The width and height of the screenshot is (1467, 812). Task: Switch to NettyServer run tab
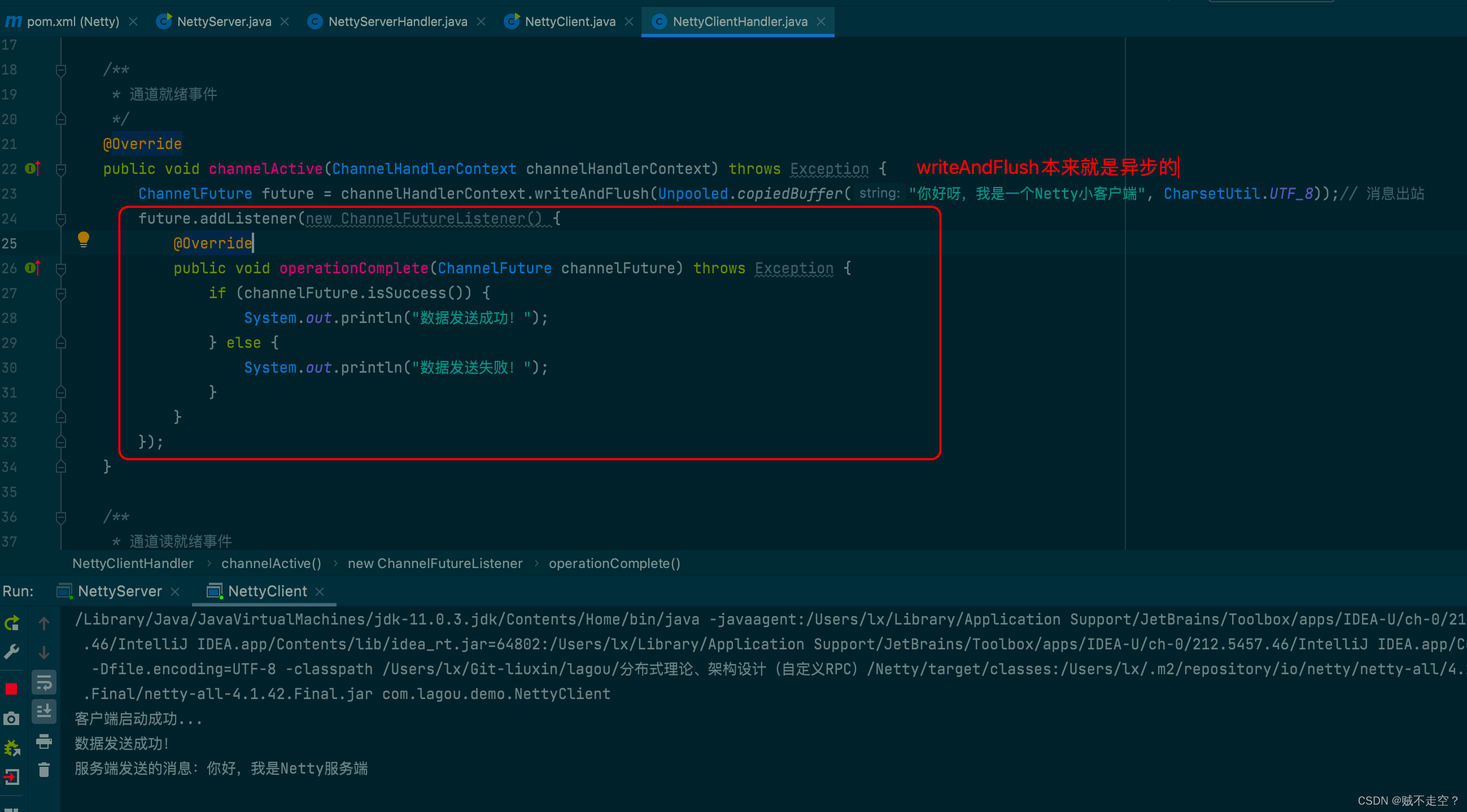tap(120, 591)
